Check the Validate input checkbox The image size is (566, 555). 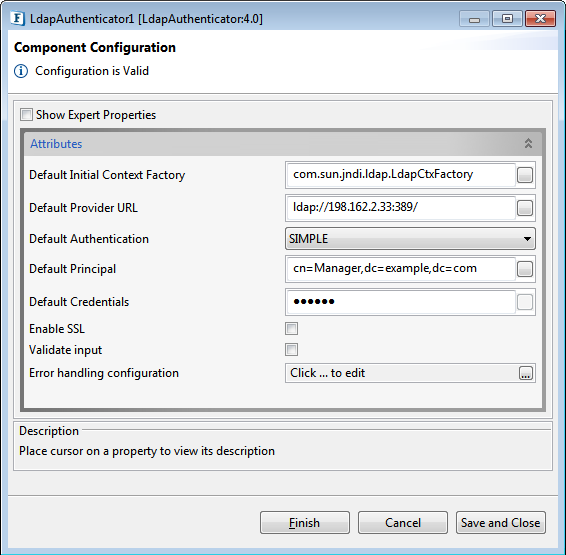point(291,350)
